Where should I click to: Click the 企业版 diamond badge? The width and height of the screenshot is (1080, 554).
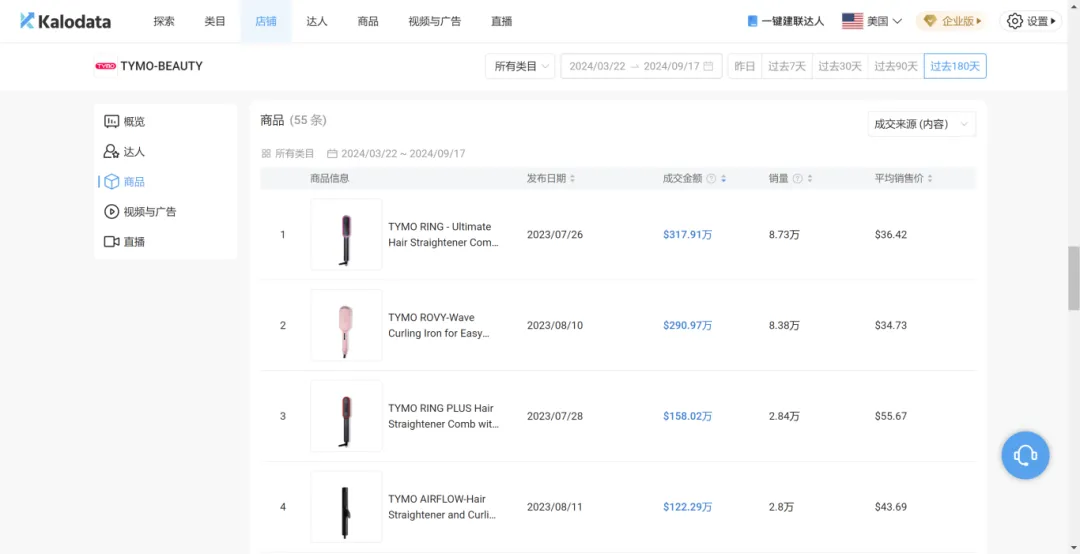click(x=951, y=21)
